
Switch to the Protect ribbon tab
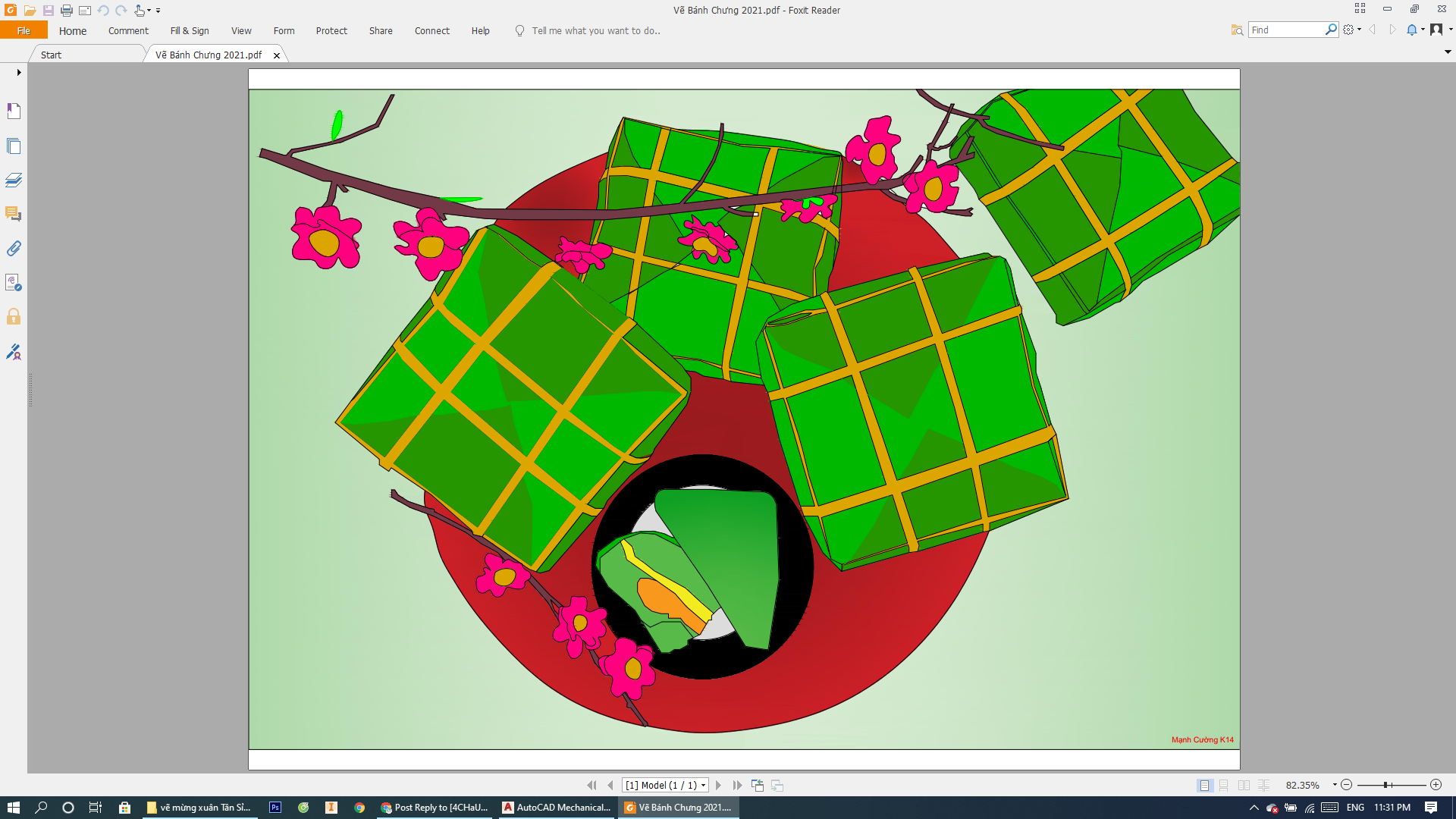(331, 30)
